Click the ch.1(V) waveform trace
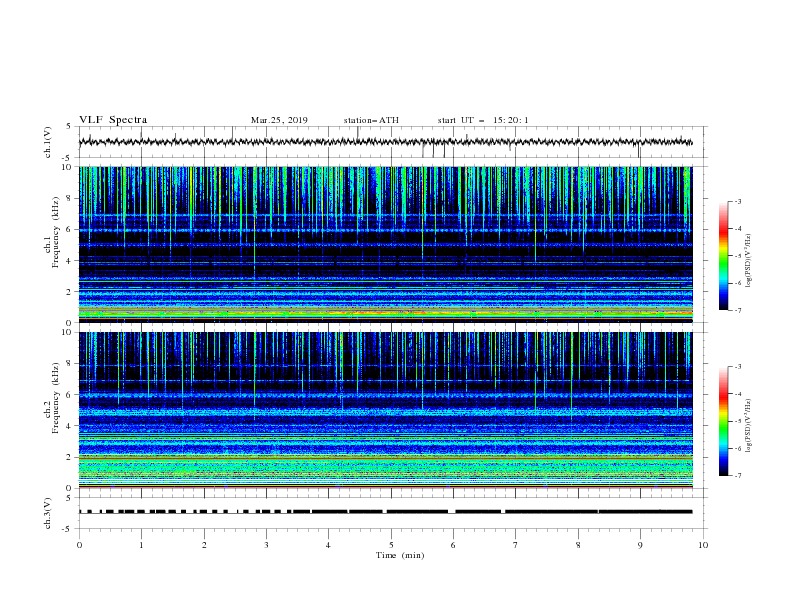 pyautogui.click(x=385, y=142)
